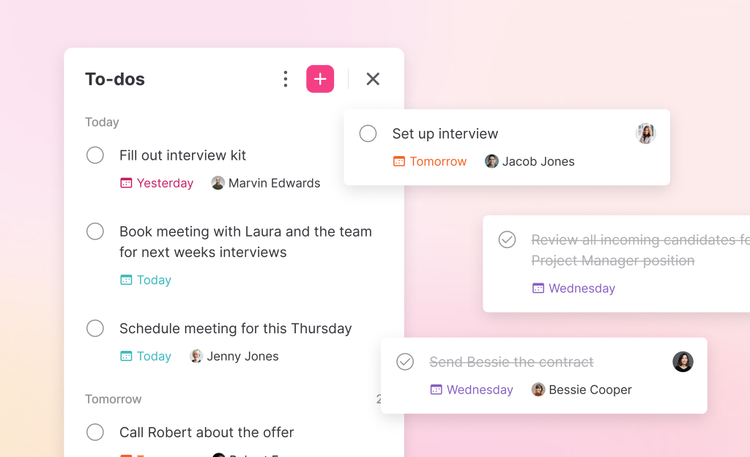Click the orange Tomorrow calendar icon
The image size is (750, 457).
click(x=399, y=161)
